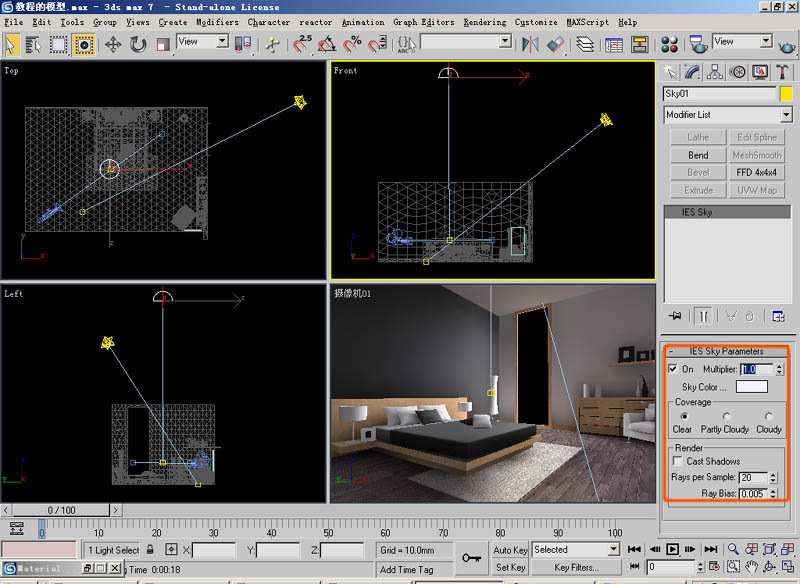
Task: Select the Cloudy coverage option
Action: pyautogui.click(x=768, y=416)
